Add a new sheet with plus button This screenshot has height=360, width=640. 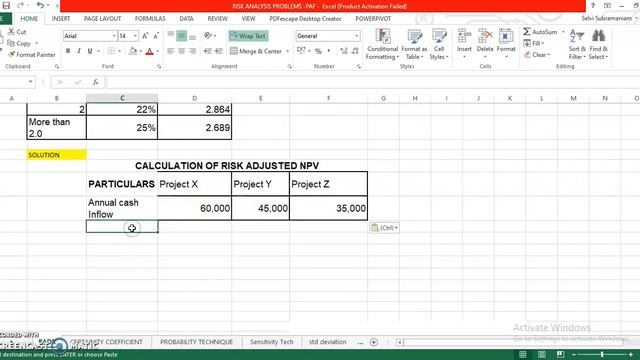373,342
